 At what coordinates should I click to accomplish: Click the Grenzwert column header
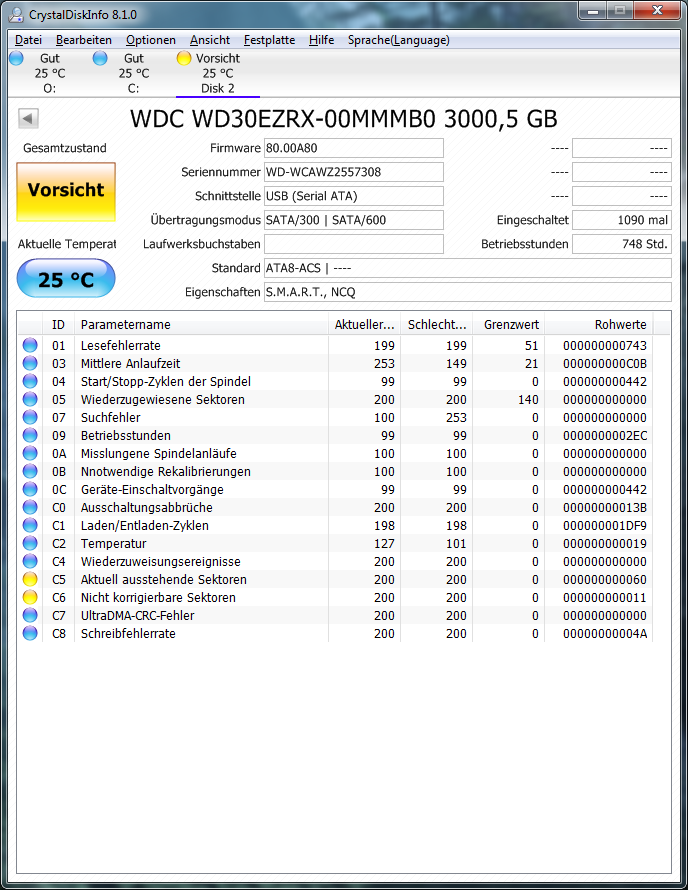509,324
